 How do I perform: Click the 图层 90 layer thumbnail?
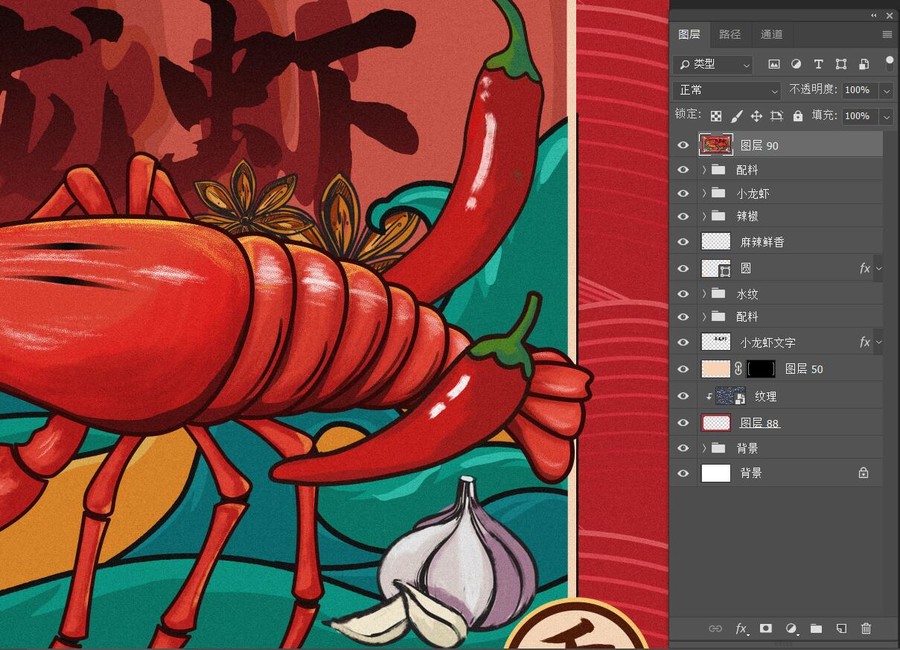pyautogui.click(x=716, y=145)
